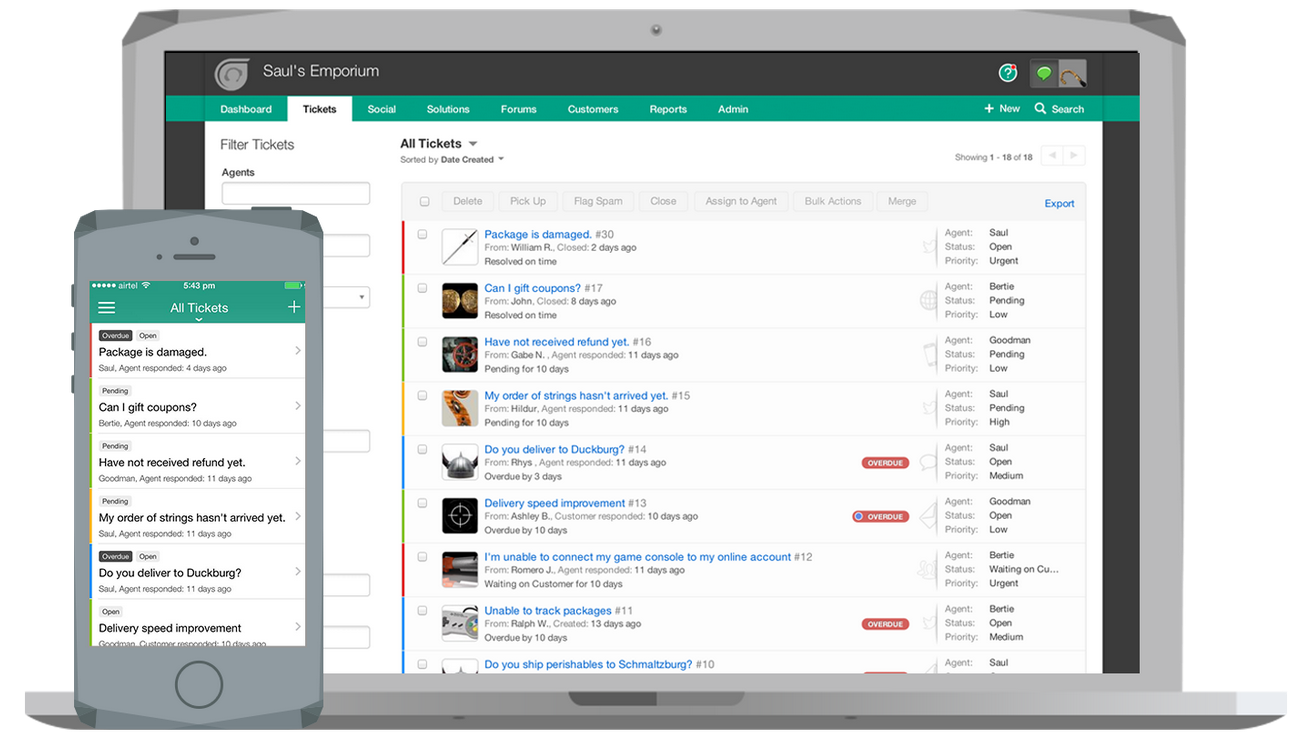1302x732 pixels.
Task: Click the viking helmet thumbnail of ticket #14
Action: 460,462
